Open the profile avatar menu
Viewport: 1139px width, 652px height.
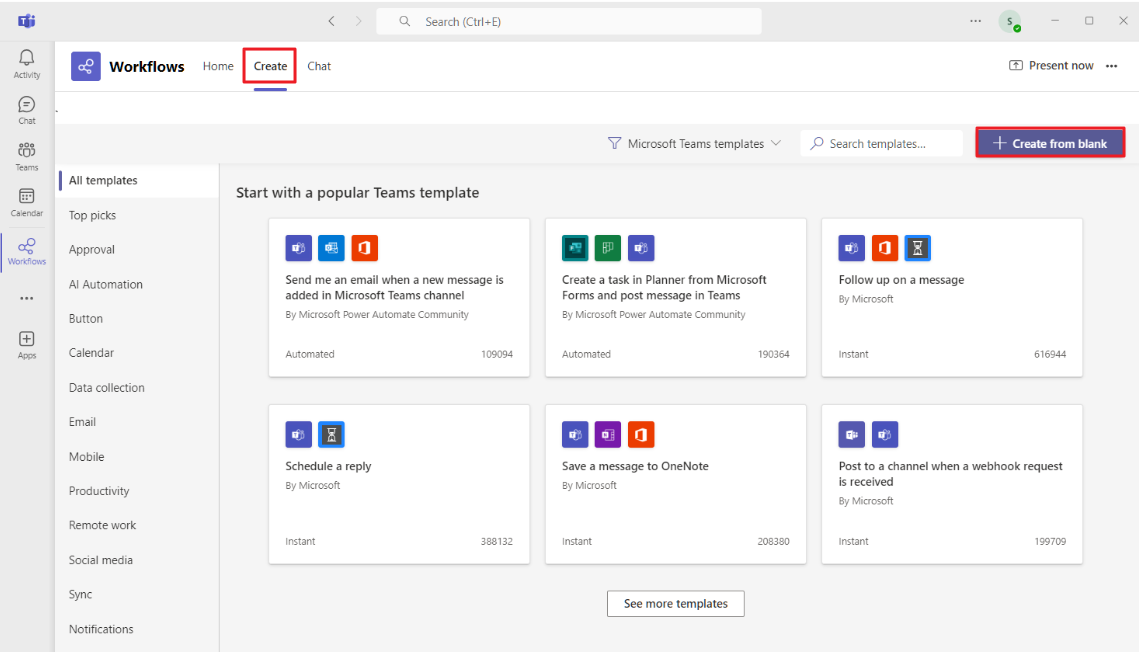1009,21
